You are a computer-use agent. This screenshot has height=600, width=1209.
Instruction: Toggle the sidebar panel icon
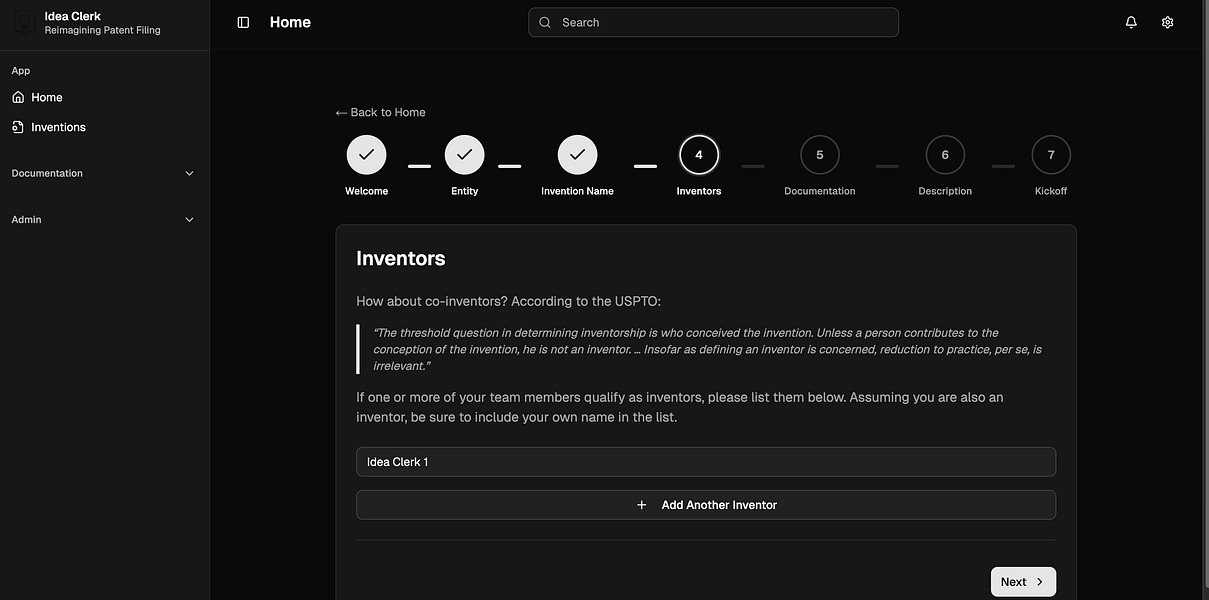coord(243,22)
